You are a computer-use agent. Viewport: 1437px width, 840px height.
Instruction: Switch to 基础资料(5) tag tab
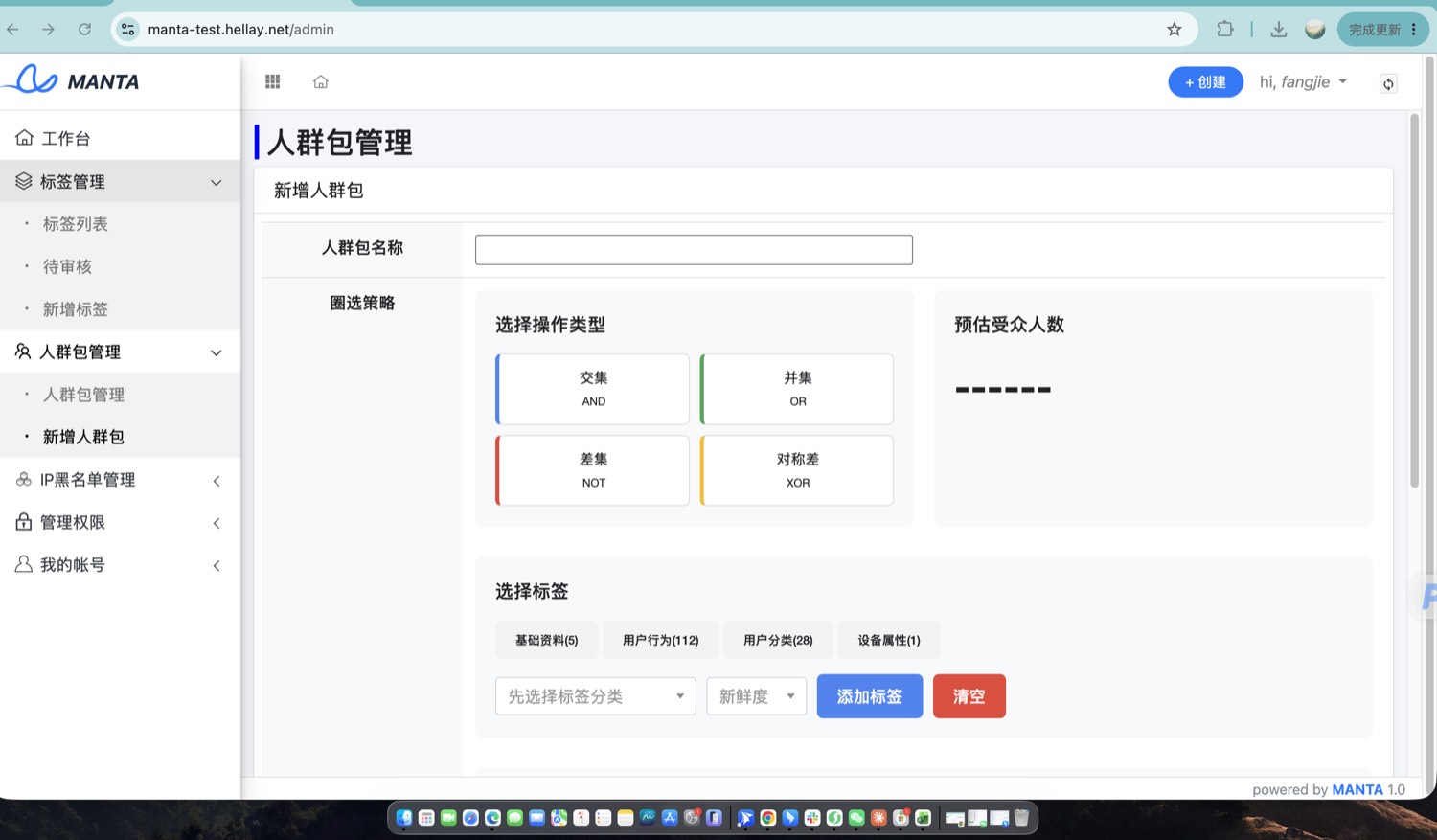[546, 640]
